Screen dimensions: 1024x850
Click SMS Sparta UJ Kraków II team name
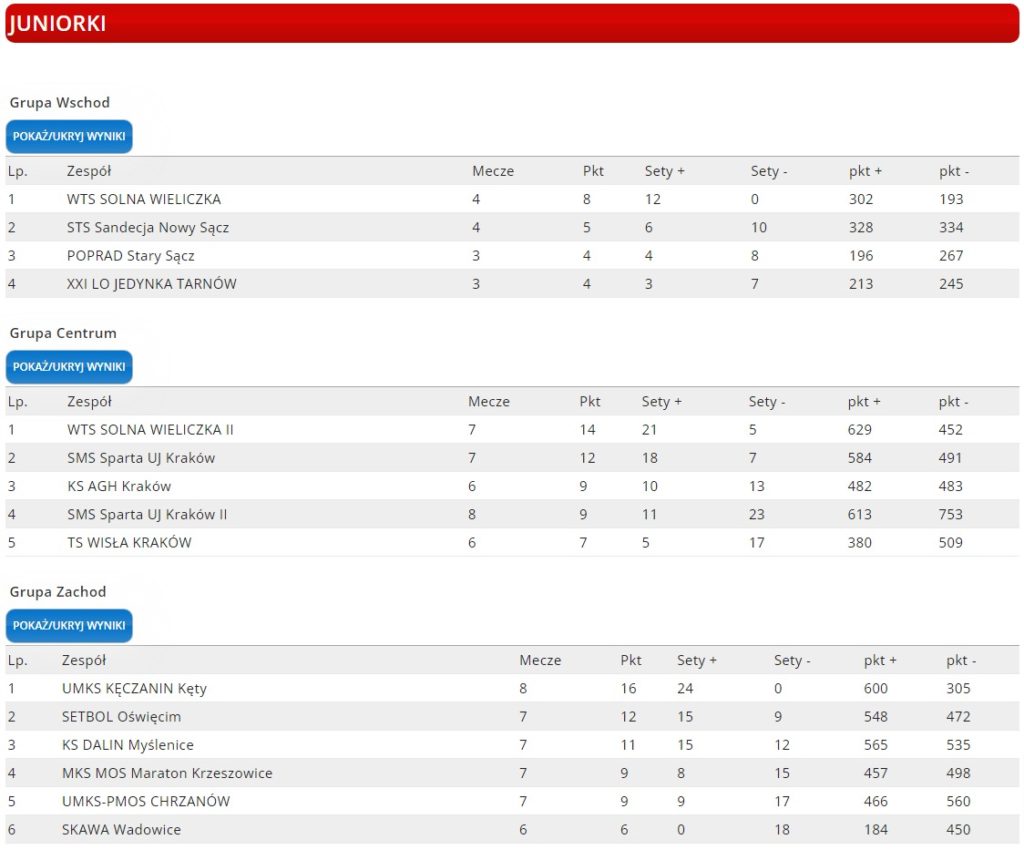point(147,514)
